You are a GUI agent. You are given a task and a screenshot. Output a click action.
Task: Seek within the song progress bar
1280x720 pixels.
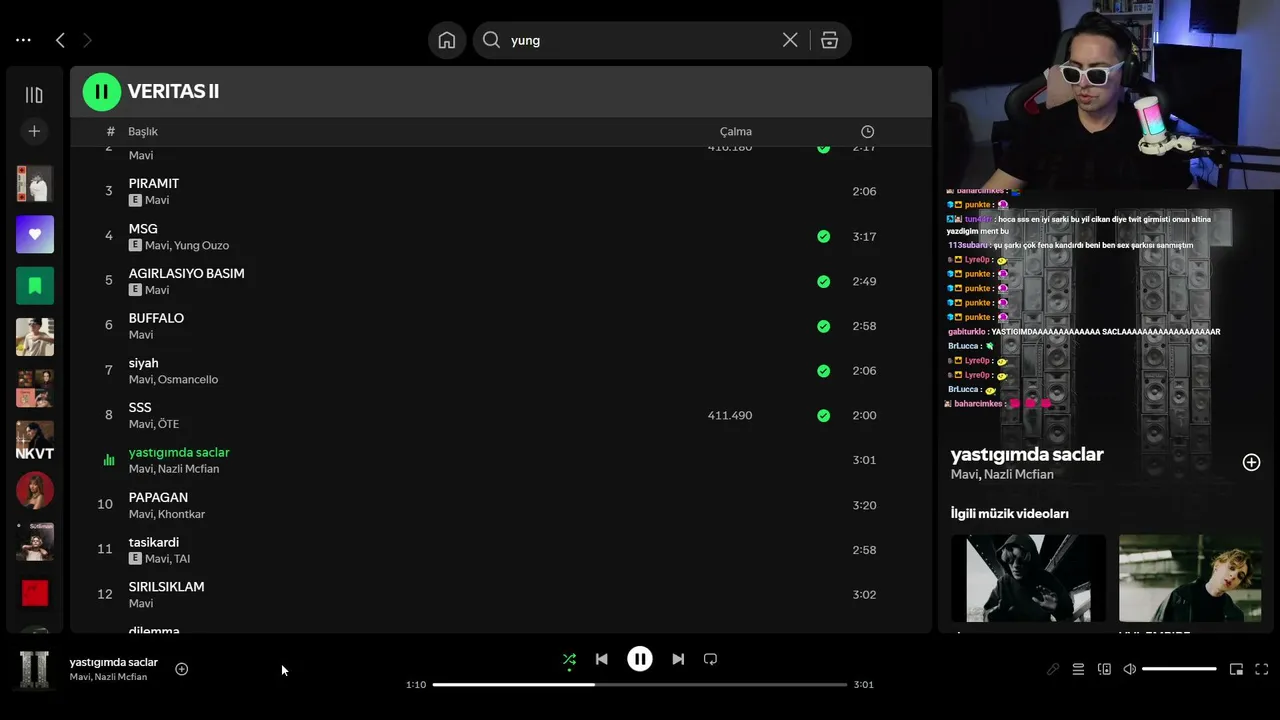coord(640,685)
